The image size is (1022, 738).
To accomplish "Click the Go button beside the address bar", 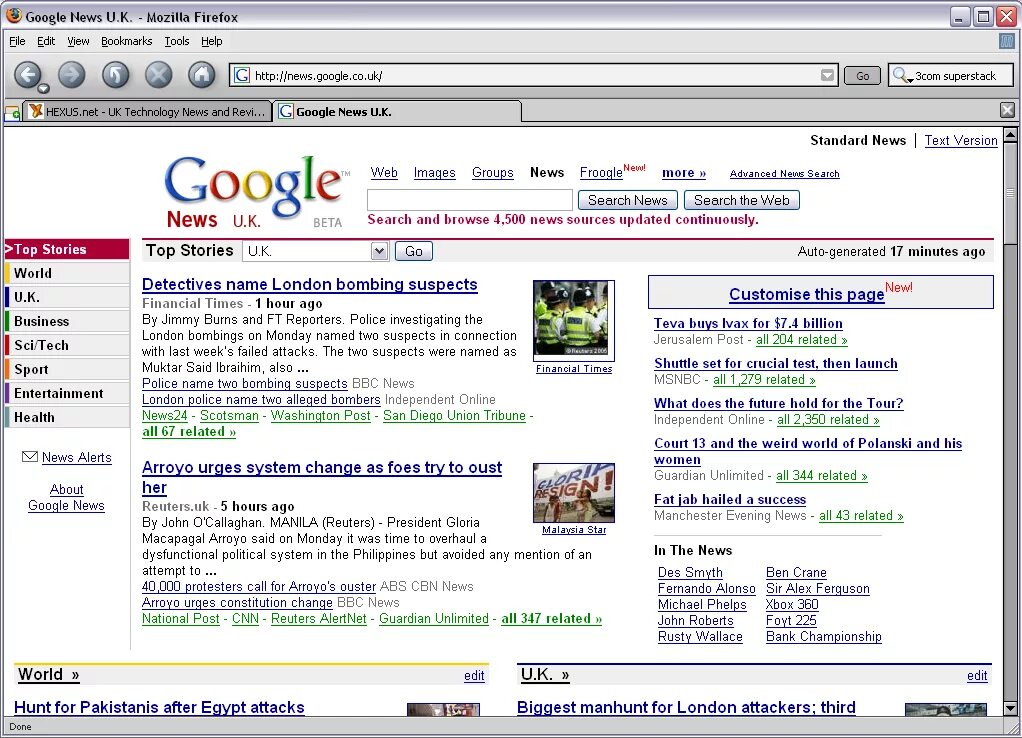I will pyautogui.click(x=862, y=76).
